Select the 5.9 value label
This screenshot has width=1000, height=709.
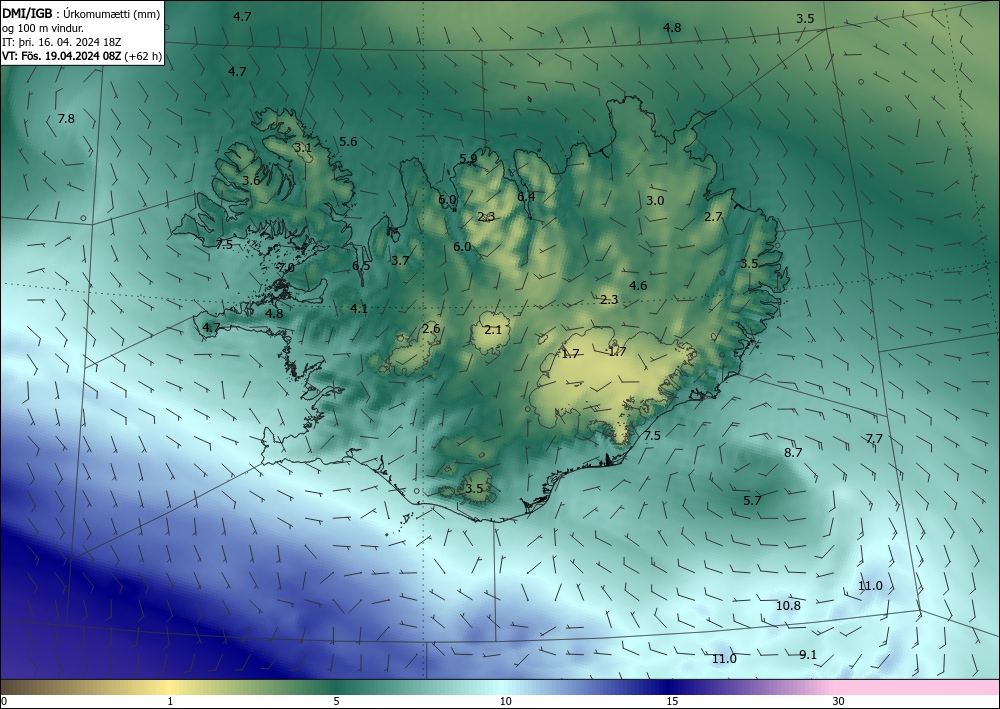468,159
